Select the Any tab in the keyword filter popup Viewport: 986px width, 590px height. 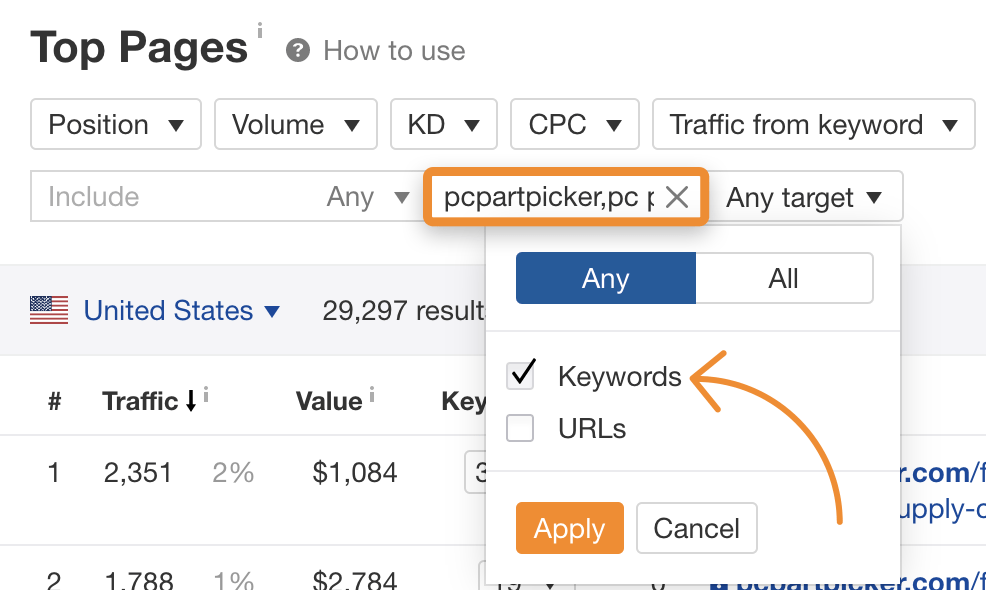(605, 278)
